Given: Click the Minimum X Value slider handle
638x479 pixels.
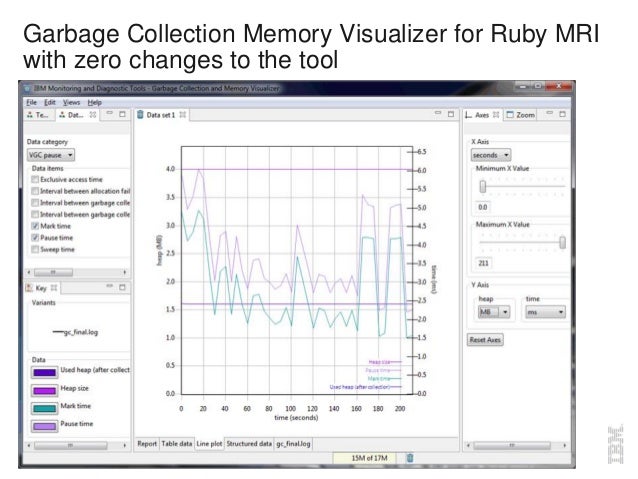Looking at the screenshot, I should coord(483,187).
